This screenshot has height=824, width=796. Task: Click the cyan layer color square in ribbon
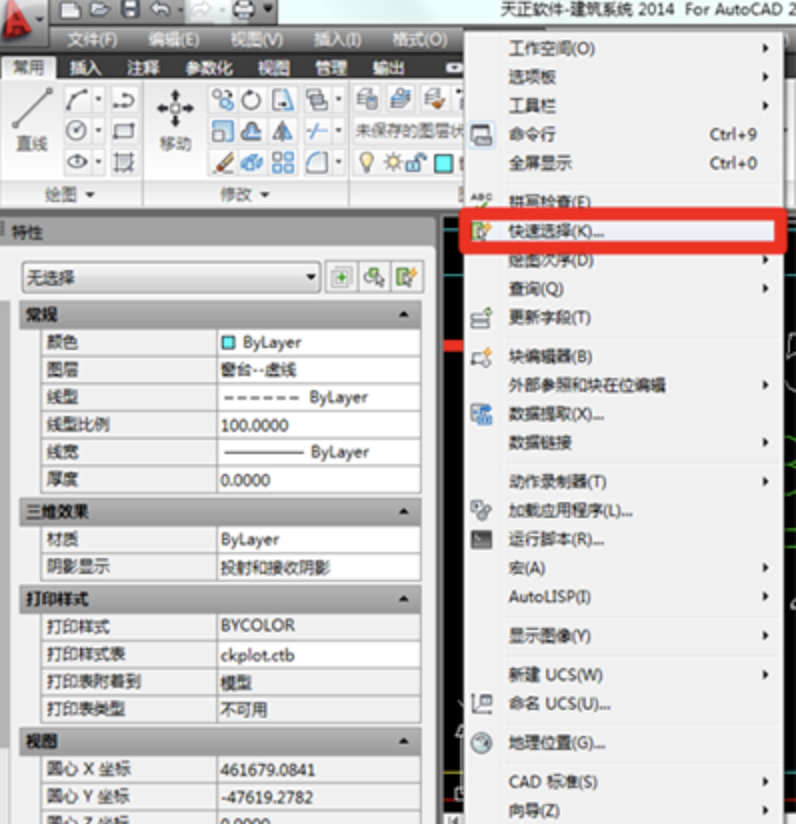point(443,163)
